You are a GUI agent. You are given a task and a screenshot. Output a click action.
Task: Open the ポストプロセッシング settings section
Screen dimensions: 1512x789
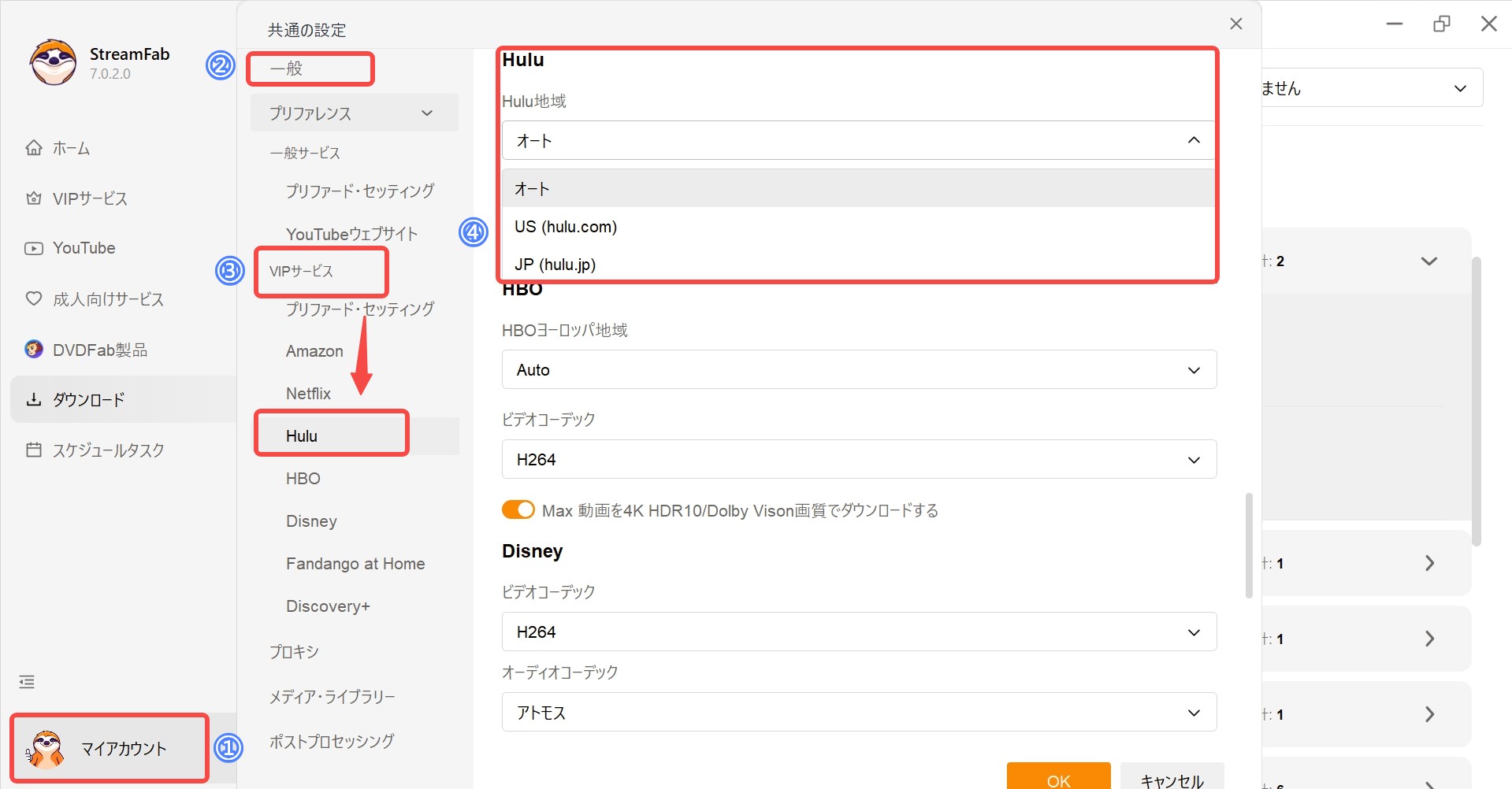point(332,741)
